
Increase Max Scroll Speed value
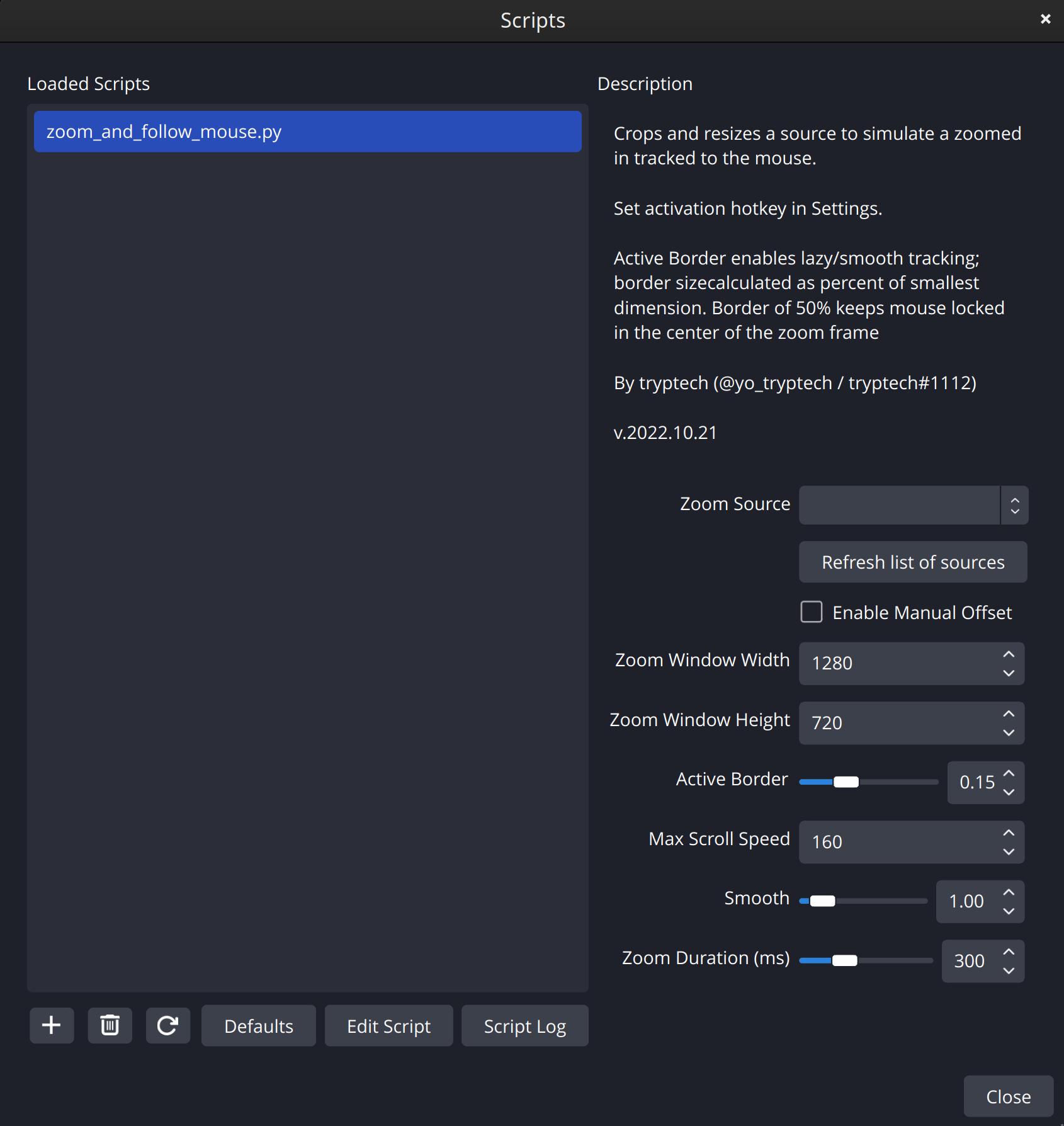coord(1008,832)
